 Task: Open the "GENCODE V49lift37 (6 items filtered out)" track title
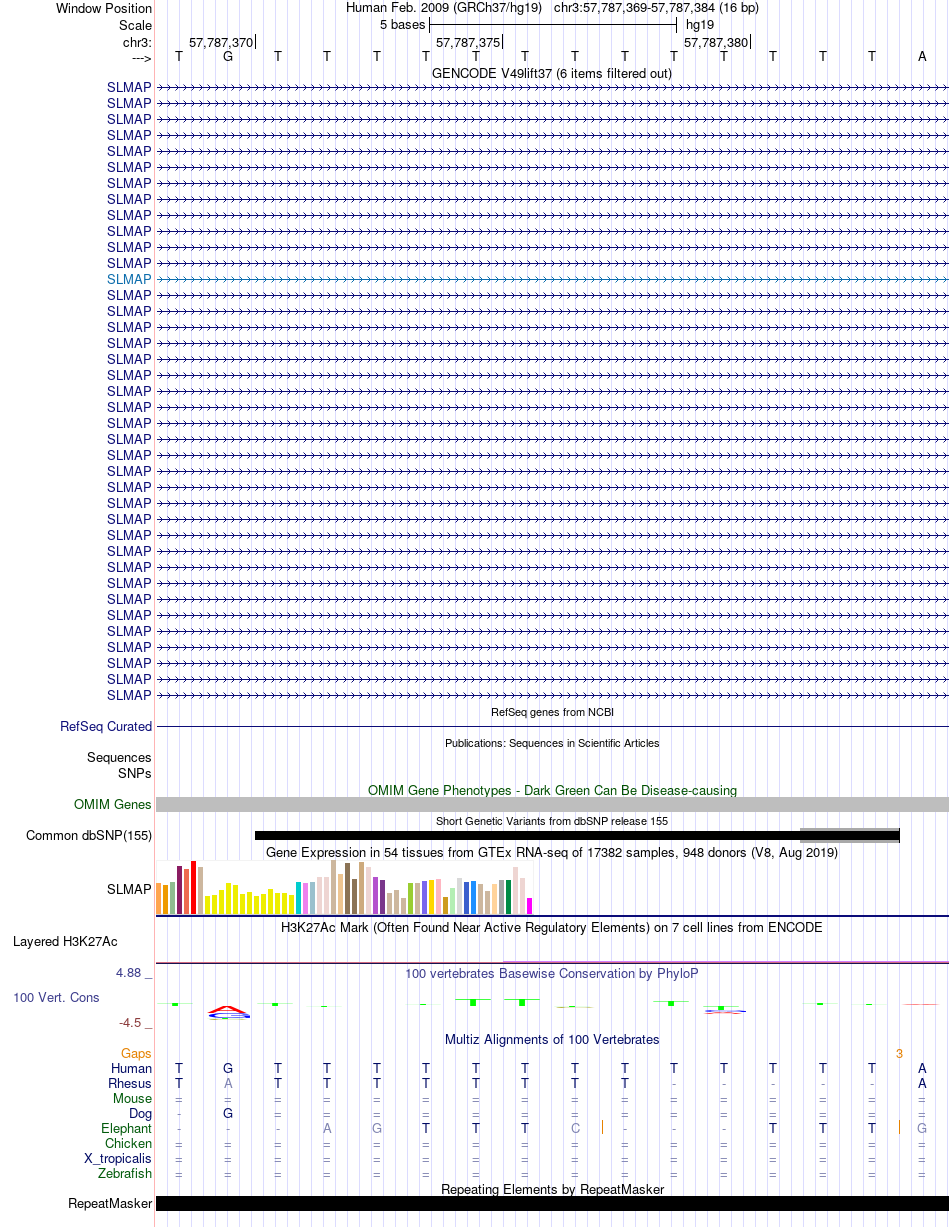552,73
